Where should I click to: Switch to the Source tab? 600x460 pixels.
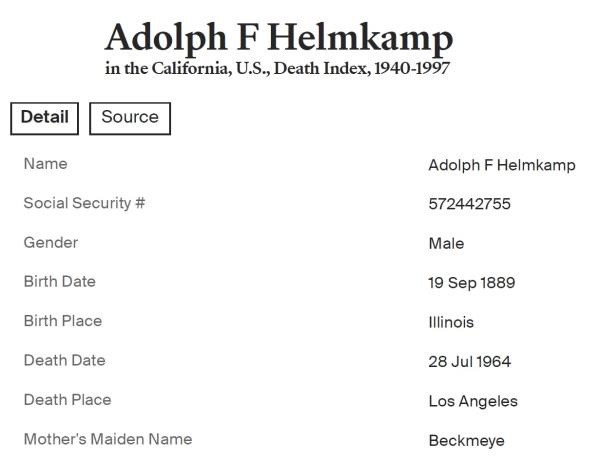point(130,118)
